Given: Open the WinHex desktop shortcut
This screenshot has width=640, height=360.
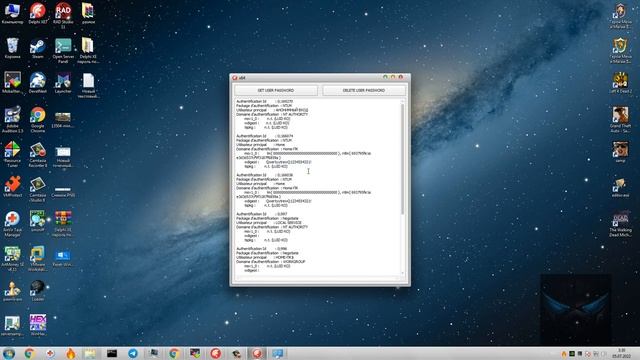Looking at the screenshot, I should click(x=38, y=325).
